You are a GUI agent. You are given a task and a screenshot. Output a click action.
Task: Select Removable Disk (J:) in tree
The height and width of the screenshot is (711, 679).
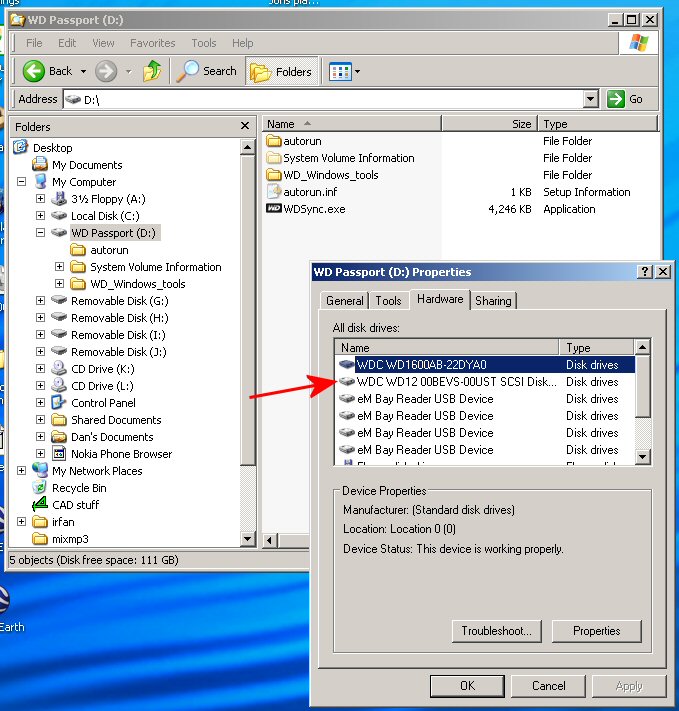(119, 351)
